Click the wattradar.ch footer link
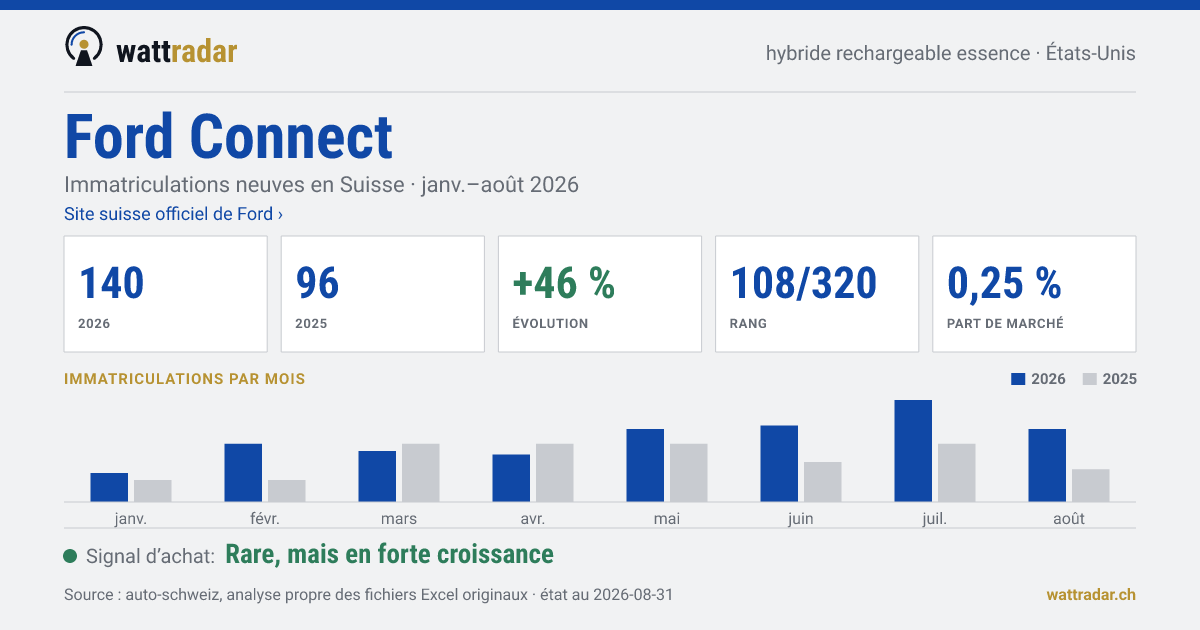 [x=1091, y=594]
